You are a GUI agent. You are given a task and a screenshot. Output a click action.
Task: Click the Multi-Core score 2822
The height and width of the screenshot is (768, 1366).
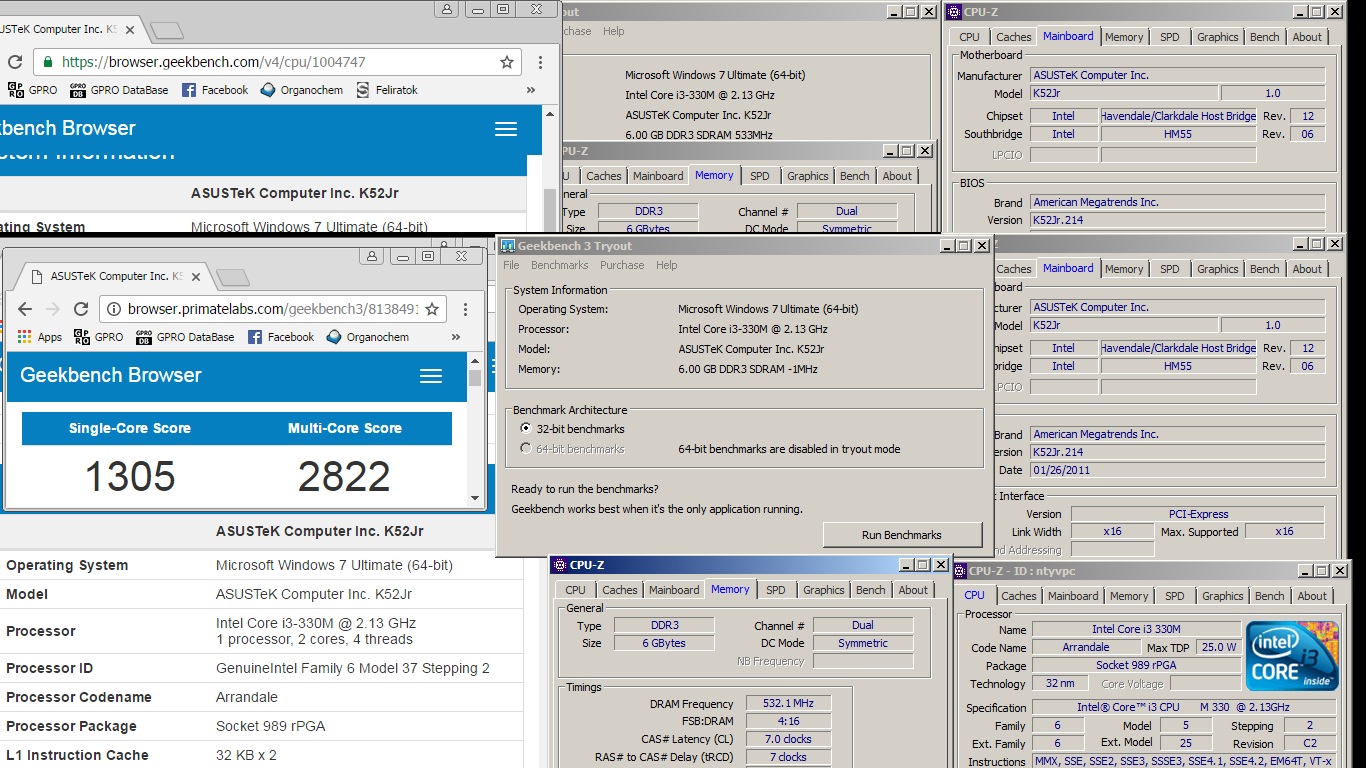click(344, 477)
